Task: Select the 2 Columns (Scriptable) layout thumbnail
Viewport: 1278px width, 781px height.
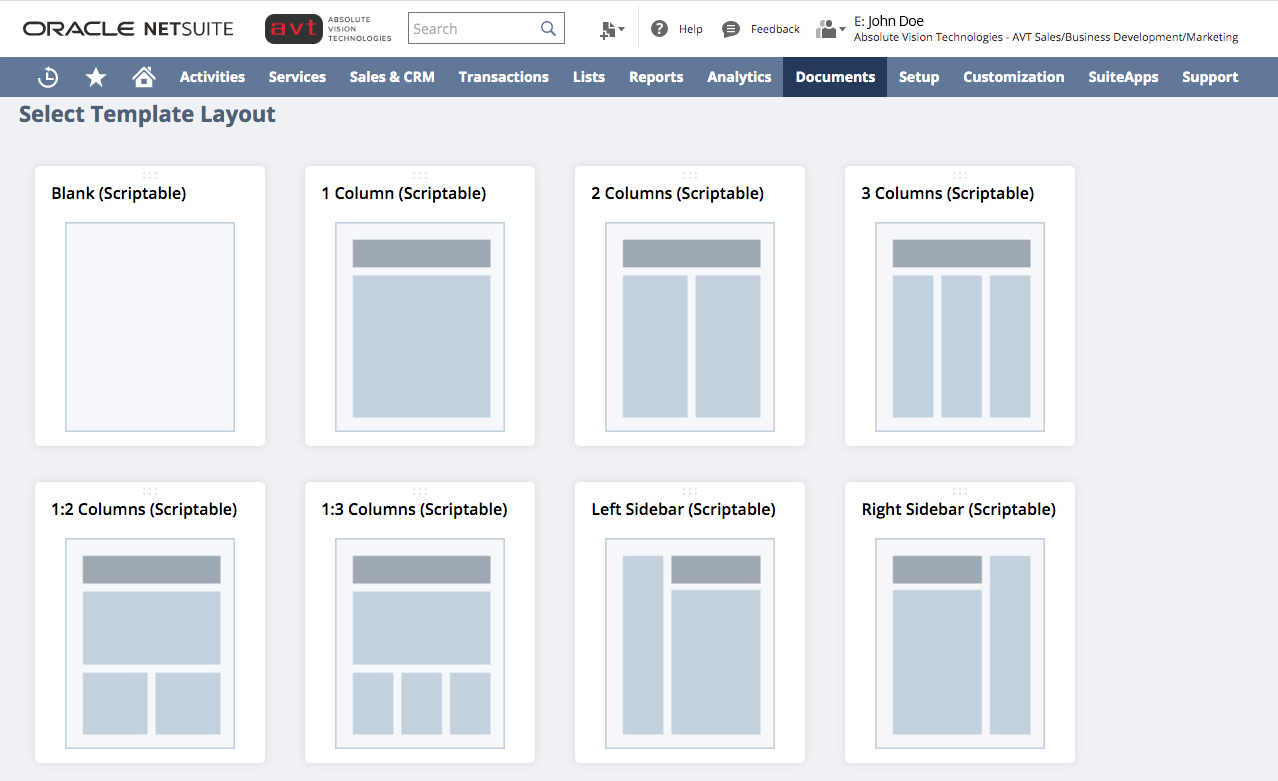Action: pos(689,327)
